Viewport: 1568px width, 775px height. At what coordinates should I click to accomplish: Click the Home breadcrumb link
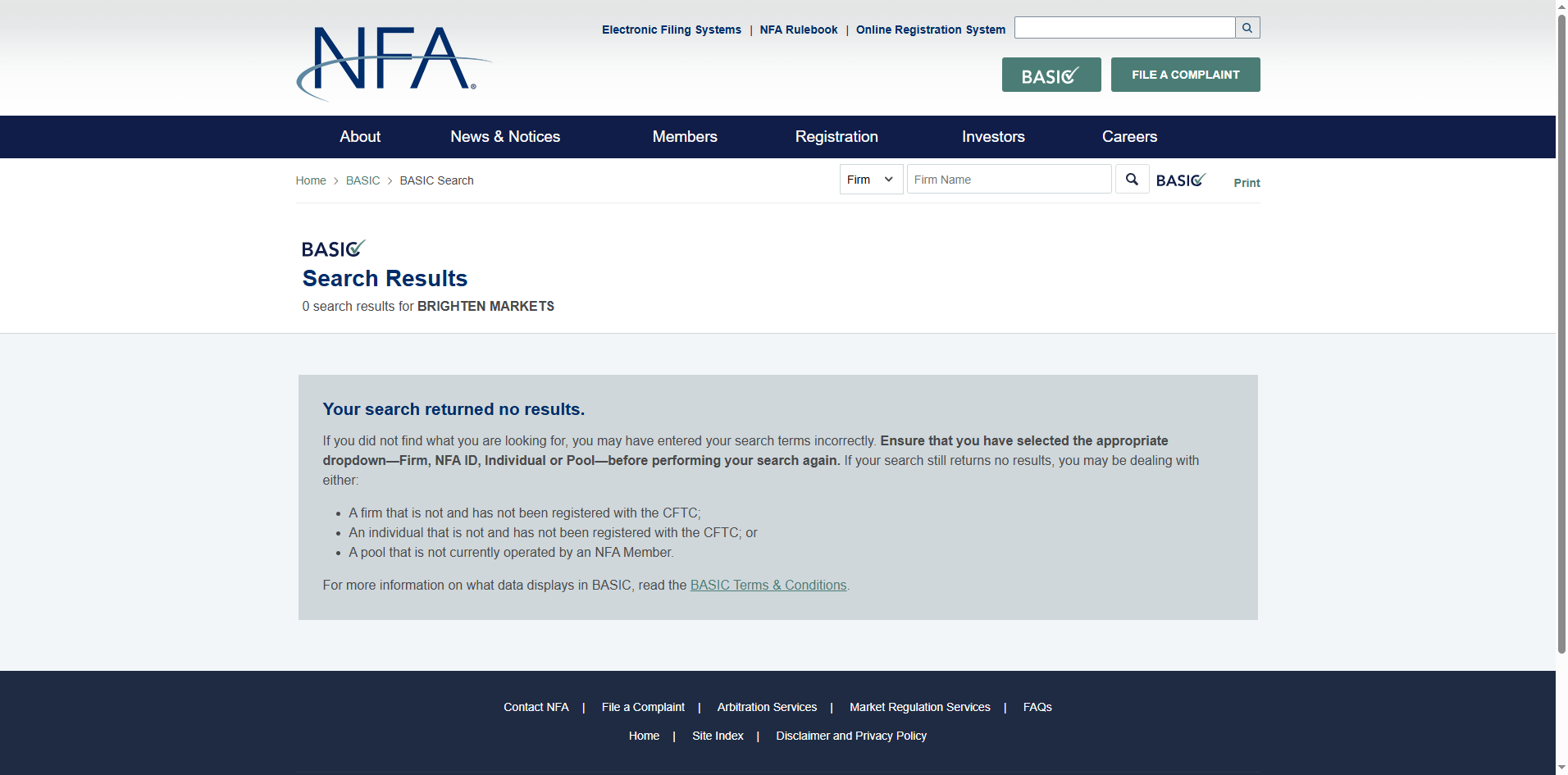point(311,180)
